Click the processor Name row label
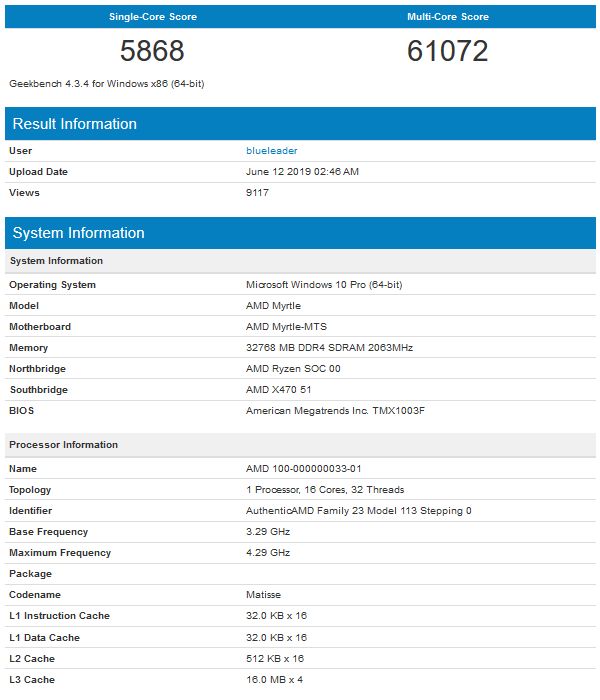Viewport: 600px width, 700px height. [x=23, y=469]
